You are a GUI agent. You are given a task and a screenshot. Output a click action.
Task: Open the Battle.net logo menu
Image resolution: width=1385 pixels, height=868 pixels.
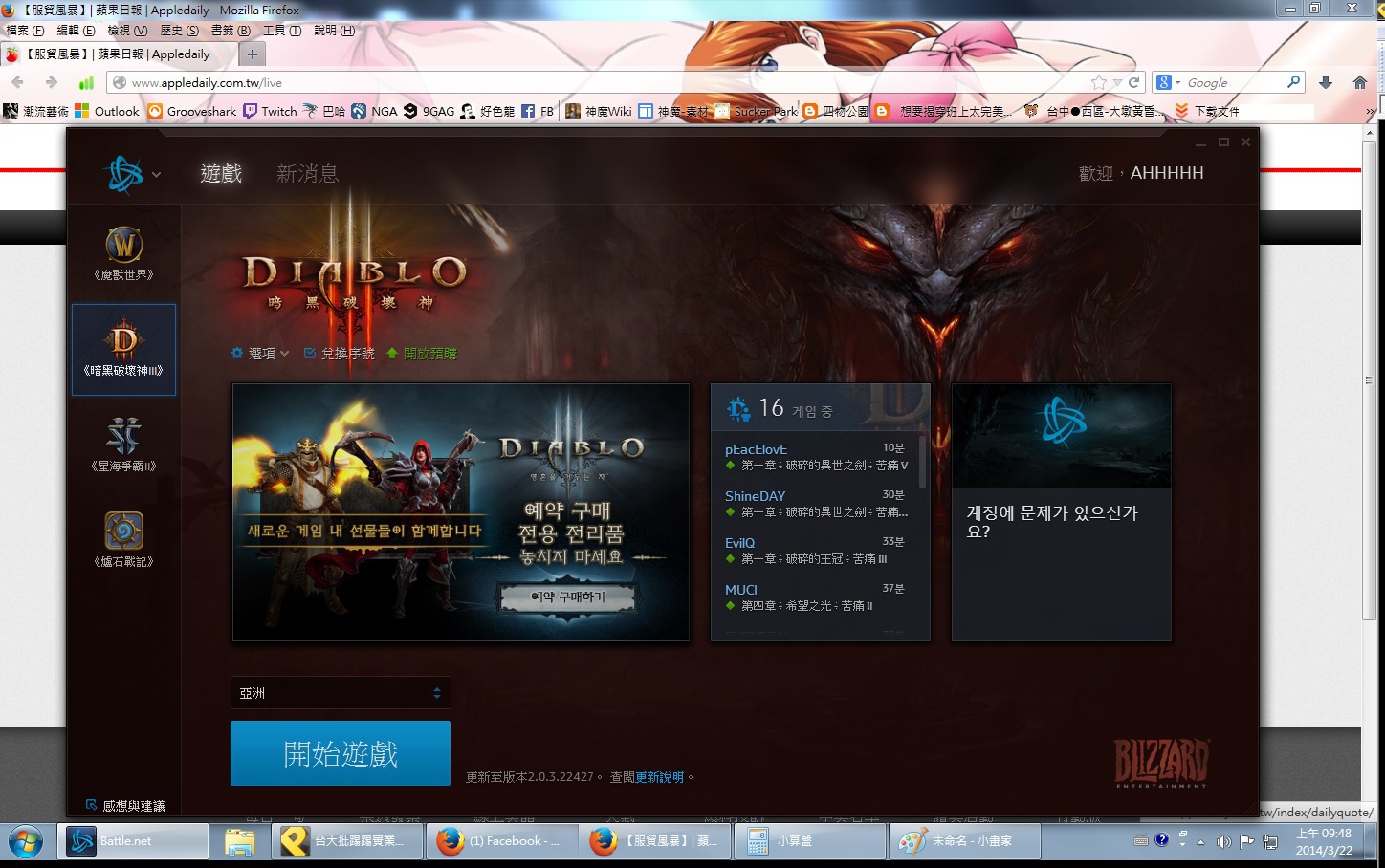point(131,175)
